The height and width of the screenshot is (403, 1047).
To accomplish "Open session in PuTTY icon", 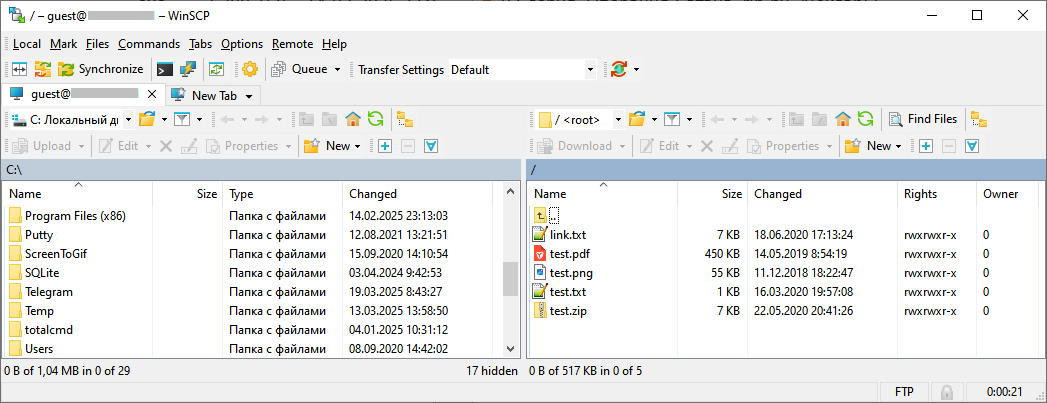I will (x=187, y=69).
